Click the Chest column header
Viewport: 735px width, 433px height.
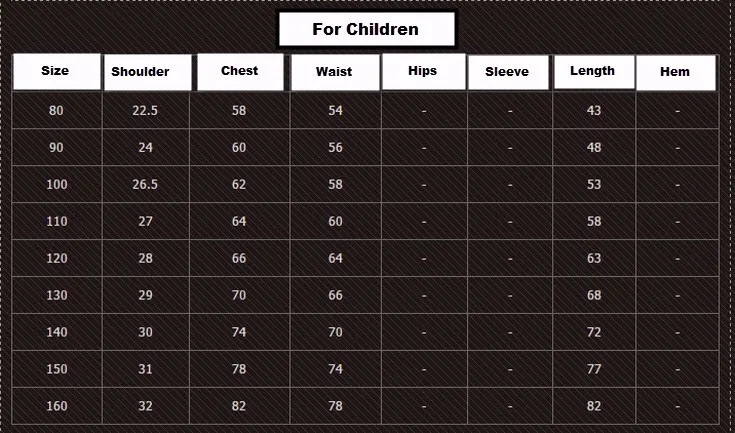pyautogui.click(x=240, y=72)
